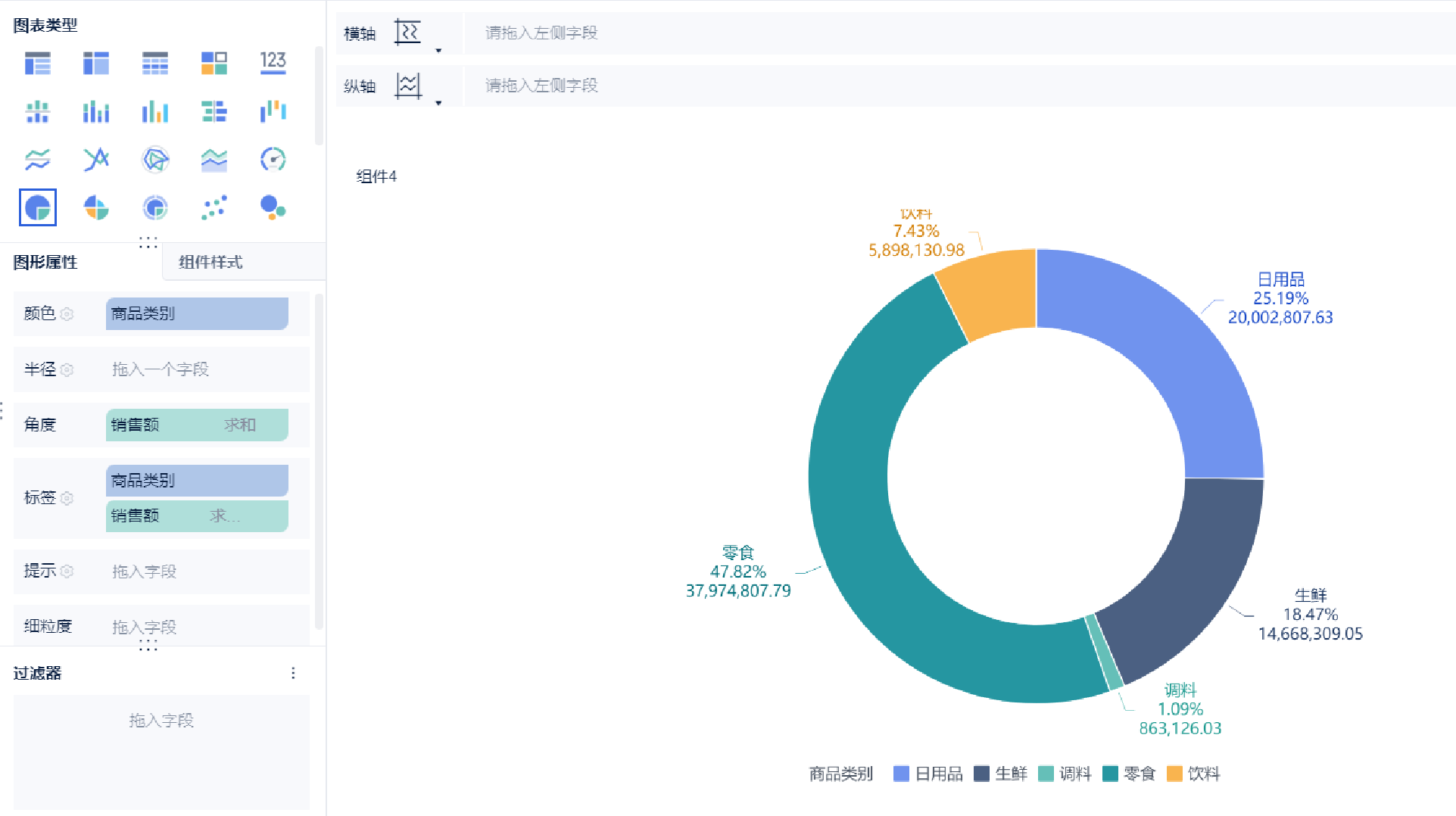
Task: Select the radar chart type
Action: (155, 160)
